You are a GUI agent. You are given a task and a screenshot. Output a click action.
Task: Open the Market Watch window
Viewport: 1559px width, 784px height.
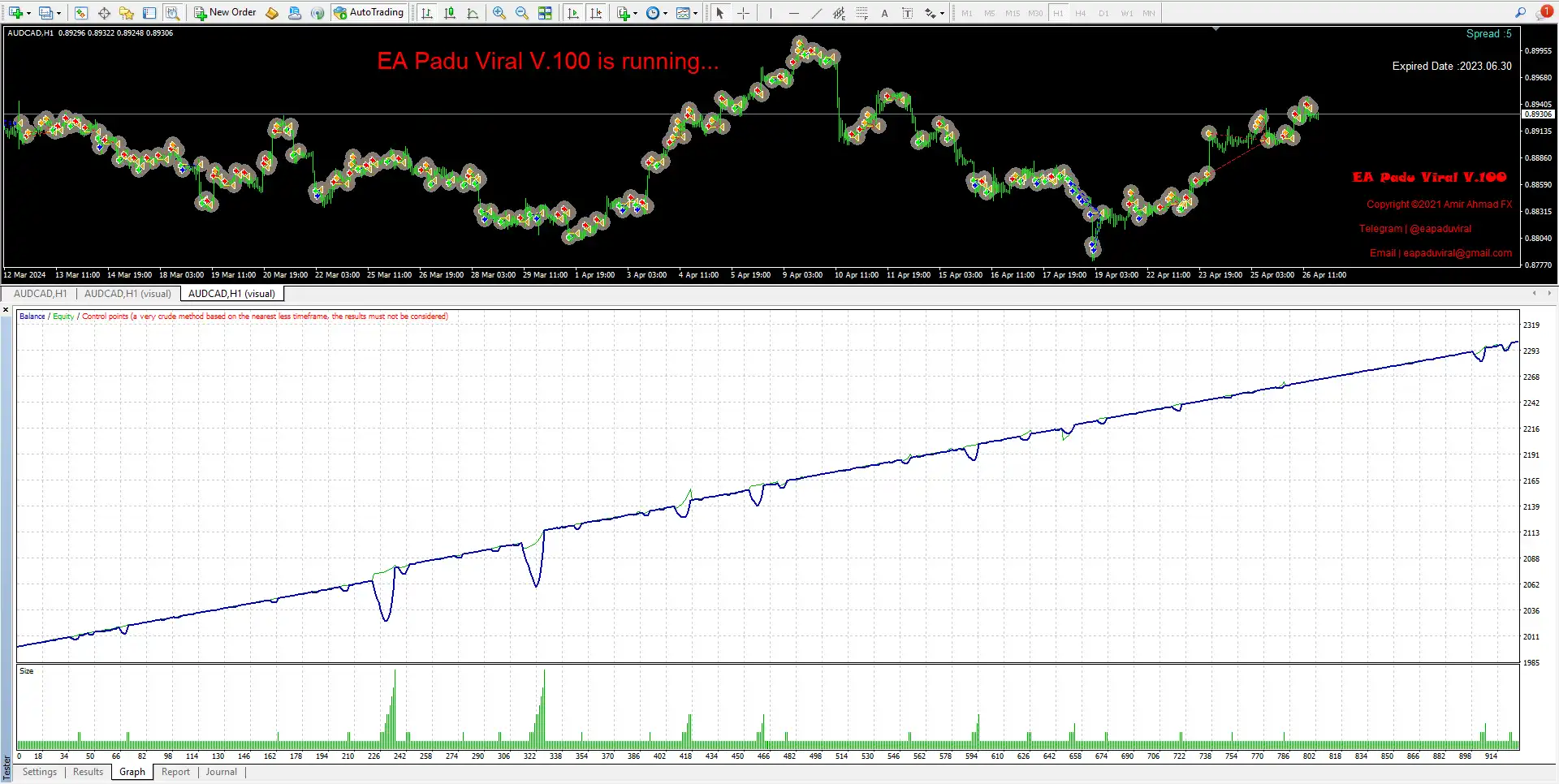click(81, 13)
